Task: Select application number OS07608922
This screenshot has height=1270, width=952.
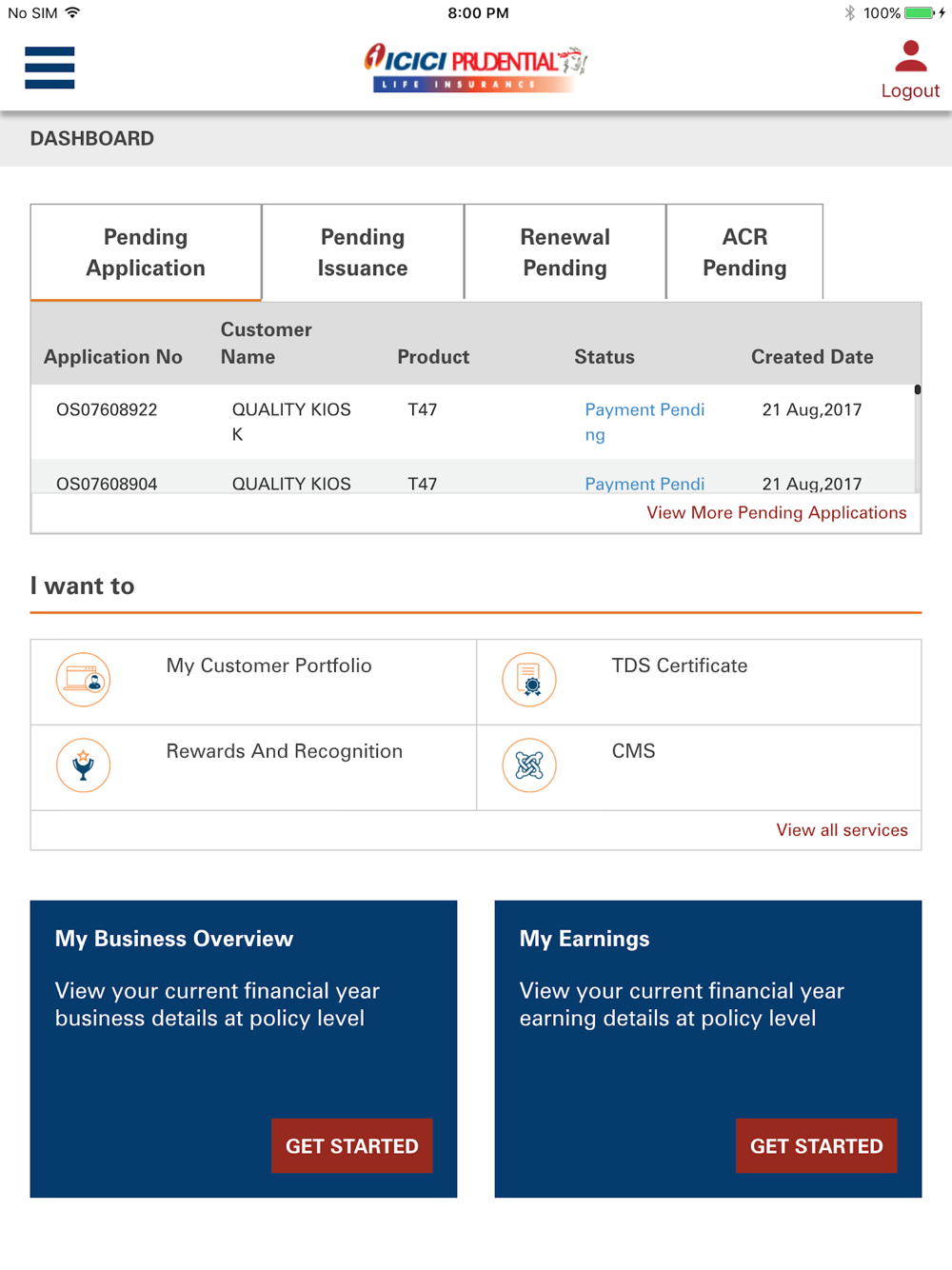Action: point(107,409)
